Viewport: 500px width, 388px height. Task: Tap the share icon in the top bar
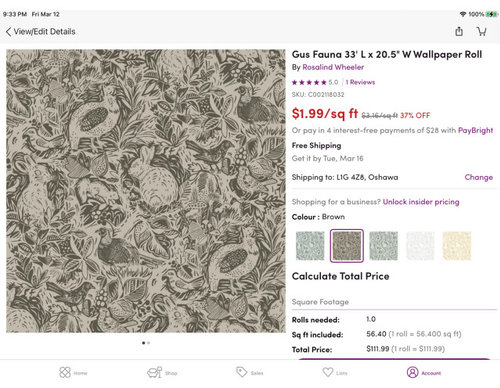click(x=459, y=31)
